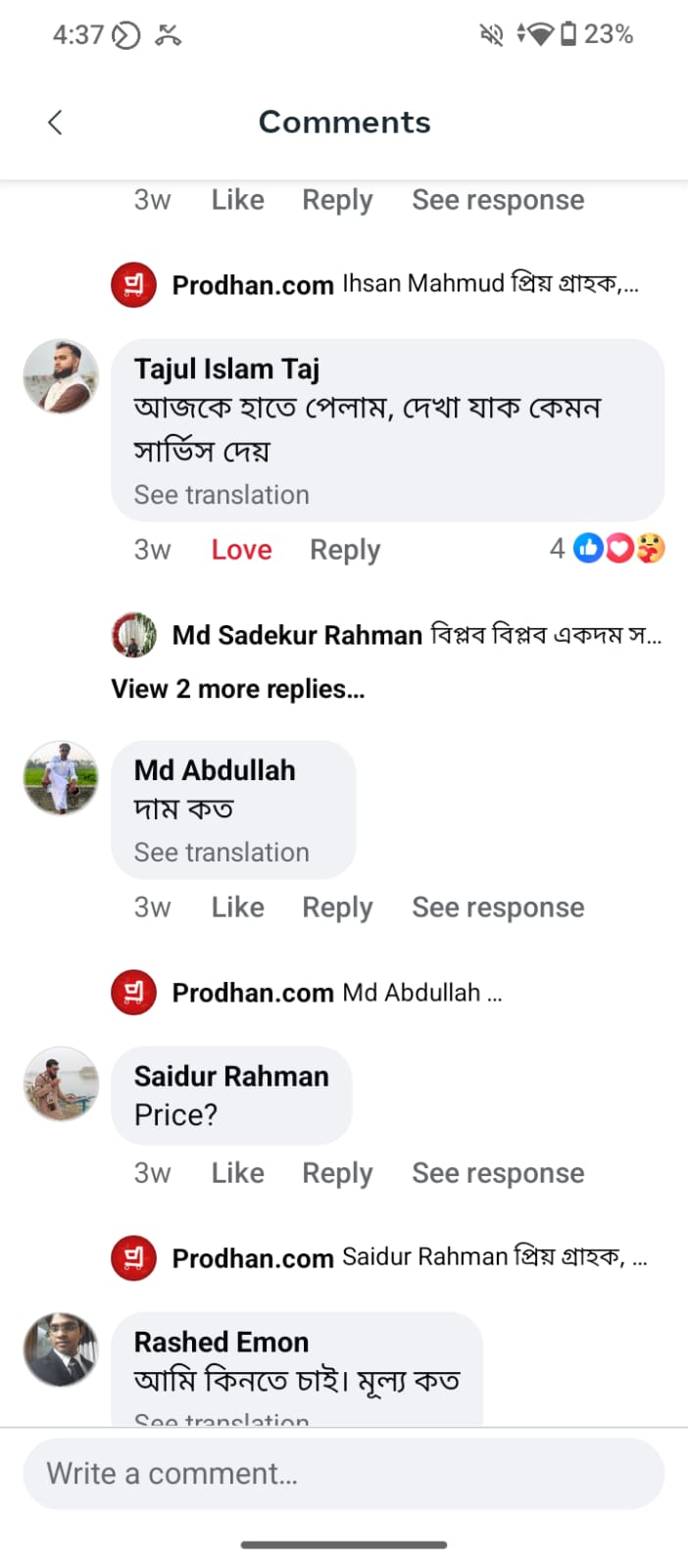This screenshot has width=688, height=1568.
Task: Open Tajul Islam Taj's profile picture
Action: click(x=61, y=376)
